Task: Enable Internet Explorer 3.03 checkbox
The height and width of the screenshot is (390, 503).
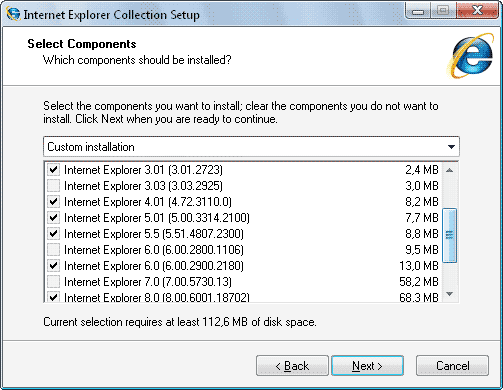Action: (53, 186)
